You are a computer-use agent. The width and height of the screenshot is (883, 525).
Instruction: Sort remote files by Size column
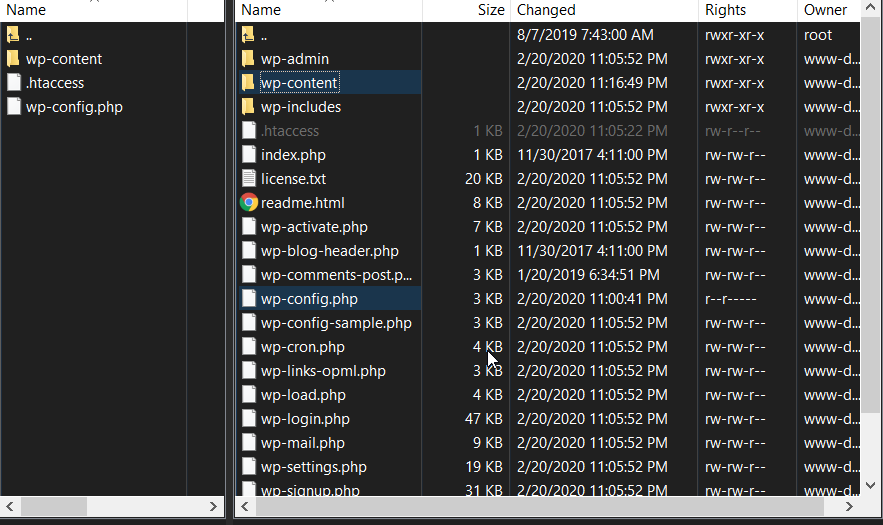[466, 10]
